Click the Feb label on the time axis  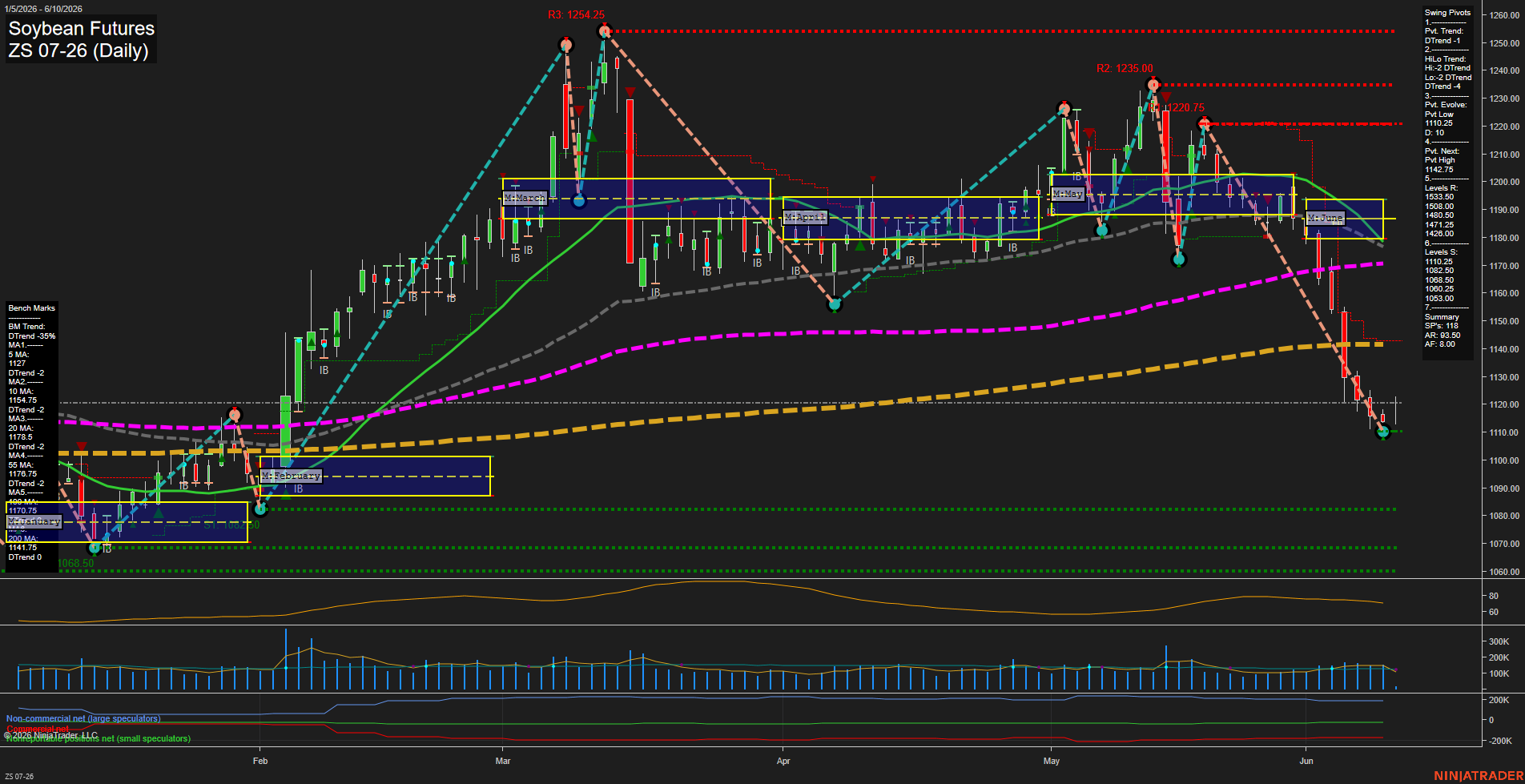[x=260, y=761]
